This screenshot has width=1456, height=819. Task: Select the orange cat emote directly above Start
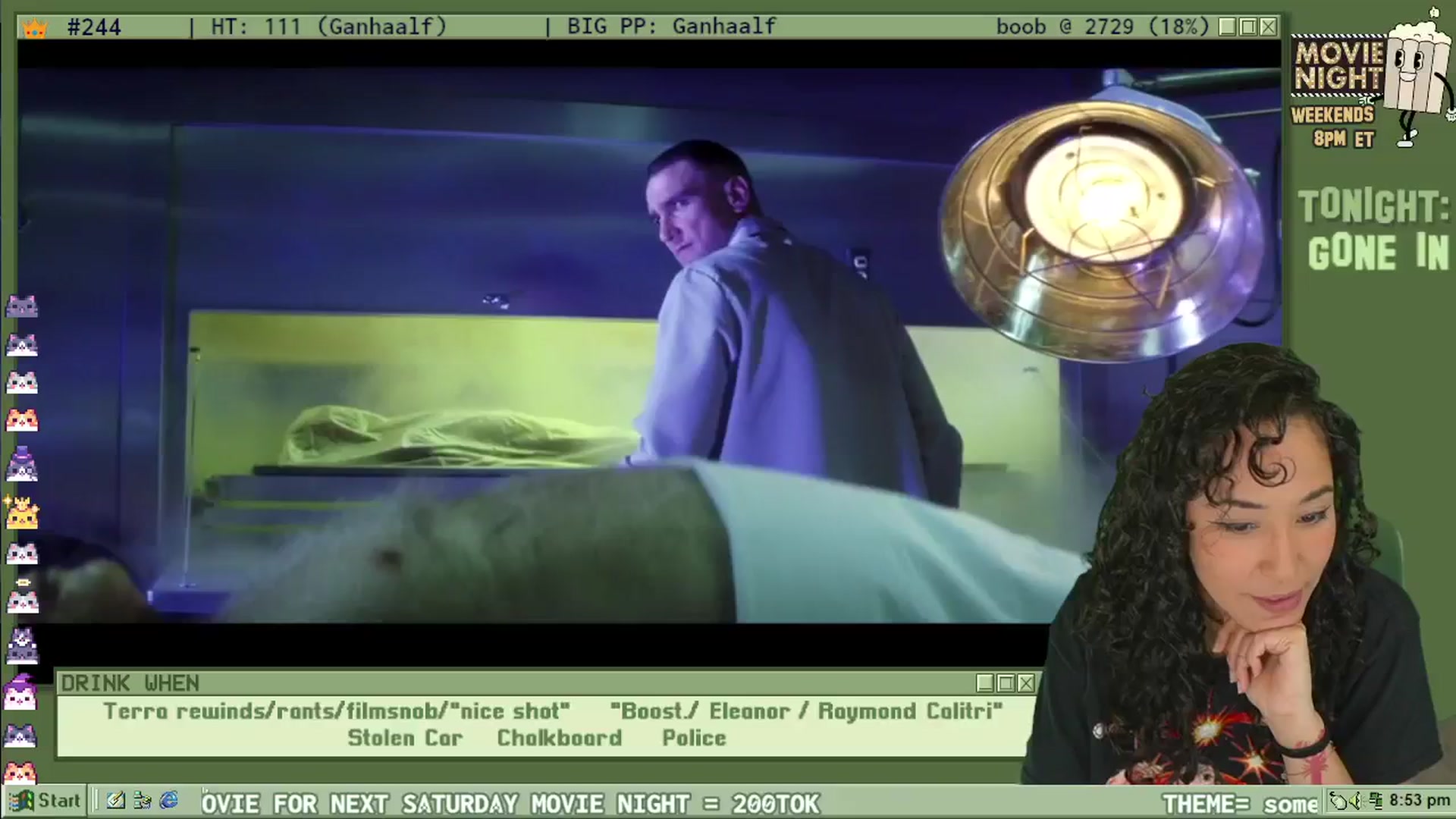(21, 772)
